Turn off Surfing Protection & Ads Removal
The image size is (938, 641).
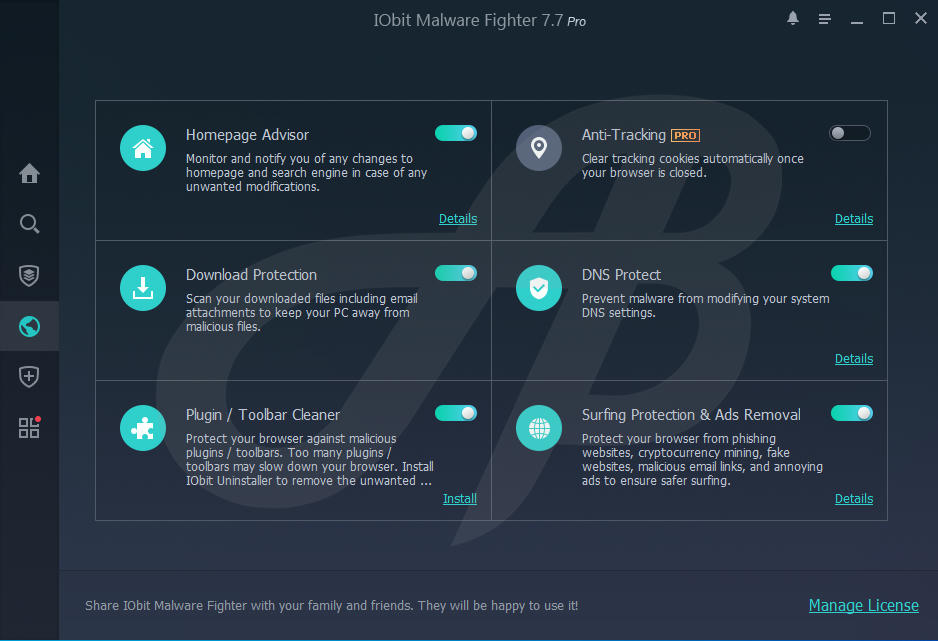tap(852, 413)
